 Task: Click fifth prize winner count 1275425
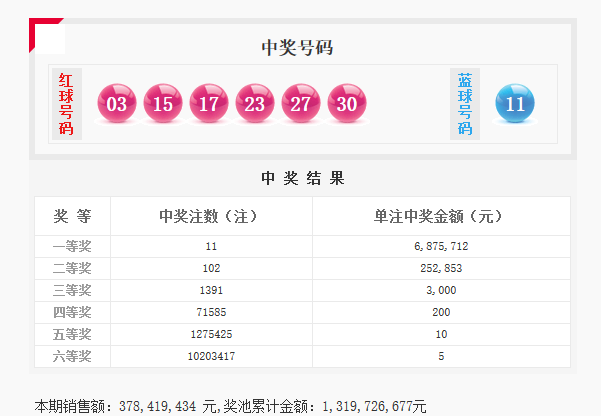pos(211,334)
